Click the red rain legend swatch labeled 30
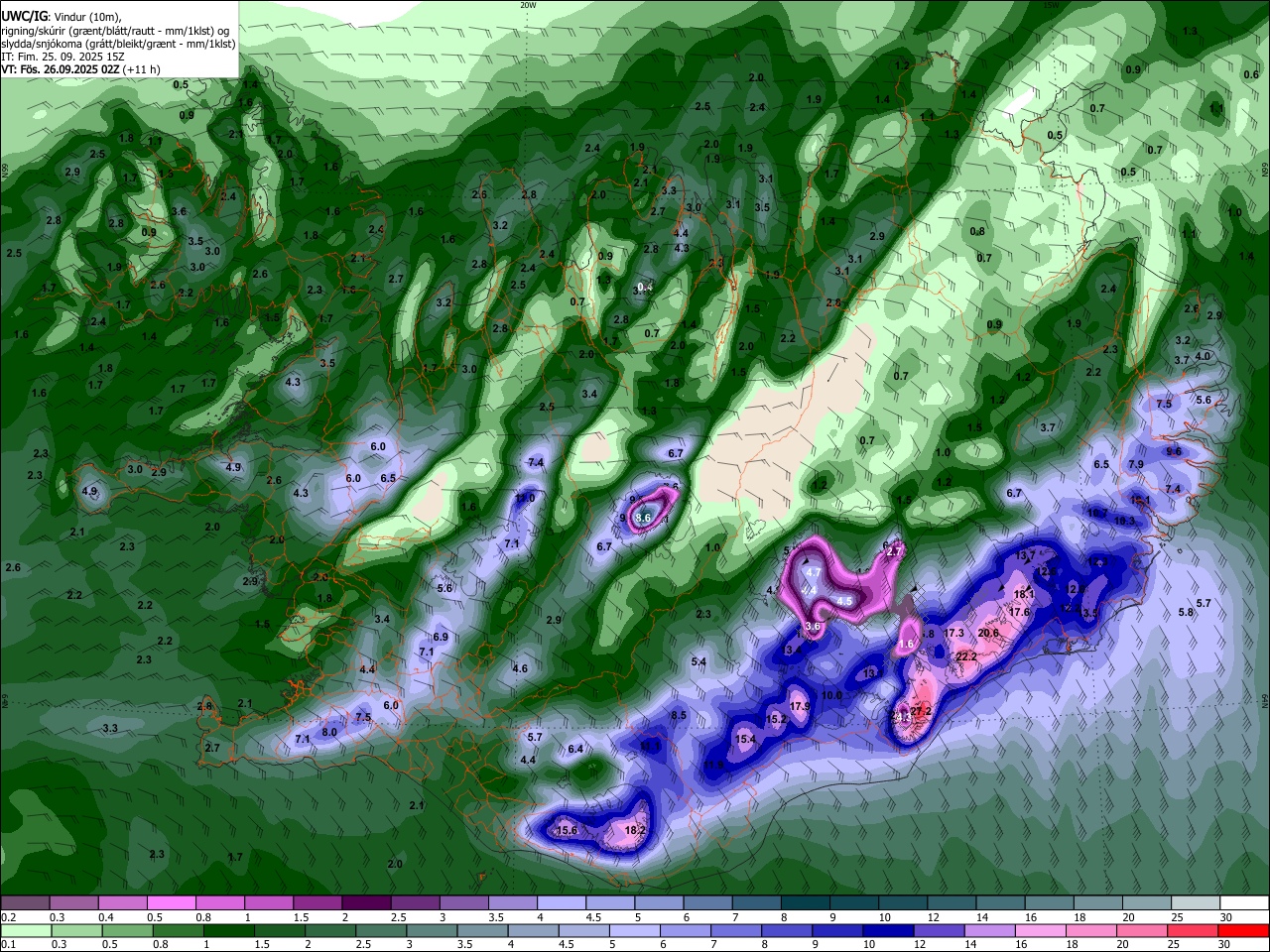Viewport: 1270px width, 952px height. (1244, 930)
